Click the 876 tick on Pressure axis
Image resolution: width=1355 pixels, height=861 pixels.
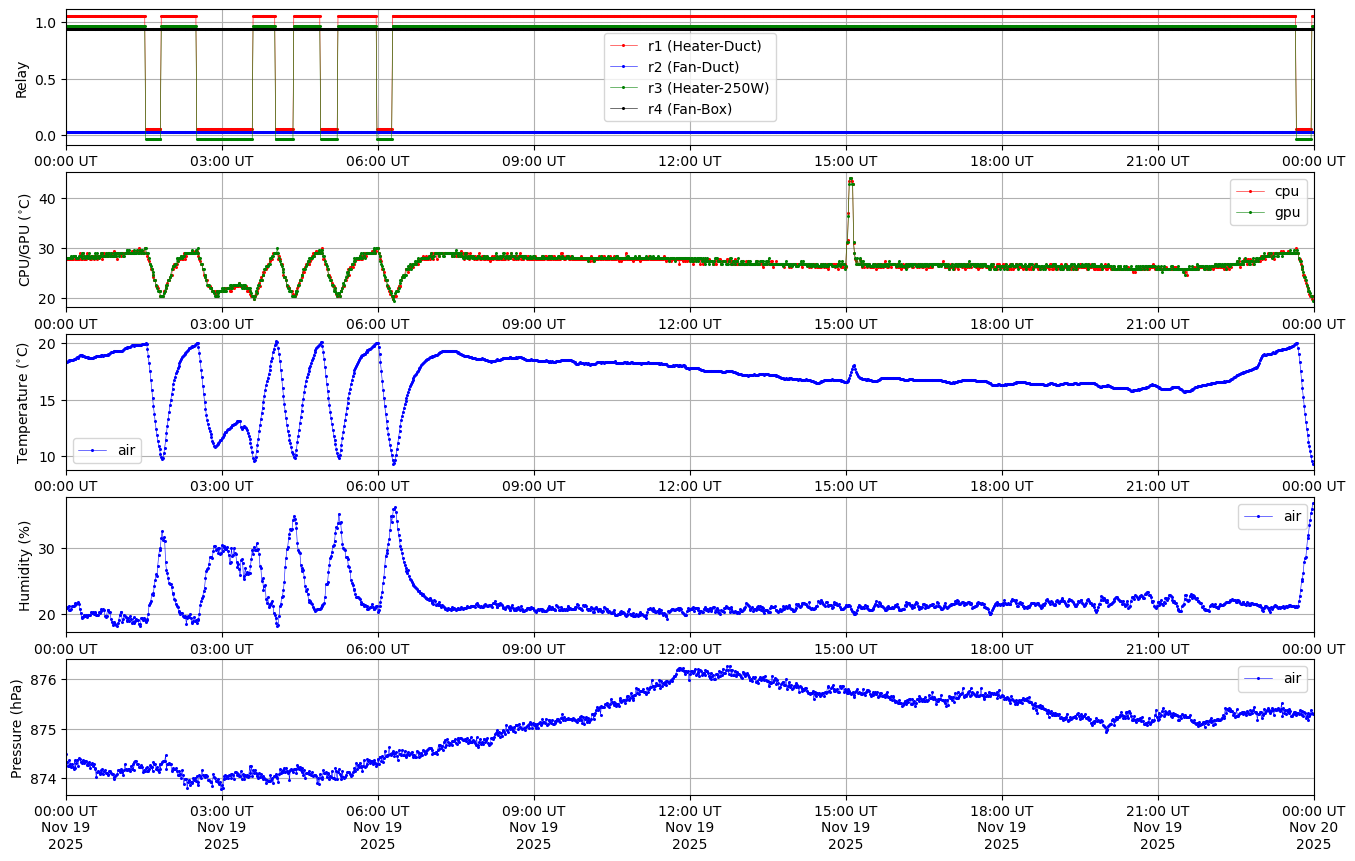click(x=44, y=680)
